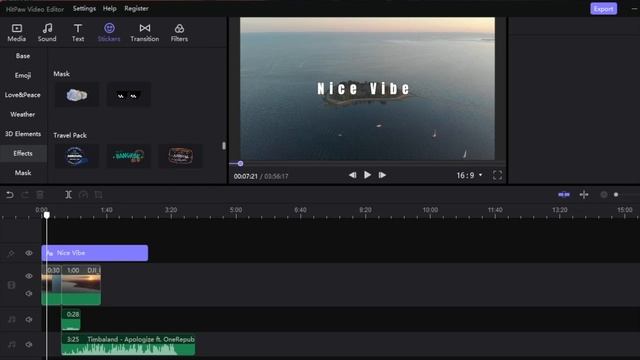Delete the selected clip
The image size is (640, 360).
40,195
